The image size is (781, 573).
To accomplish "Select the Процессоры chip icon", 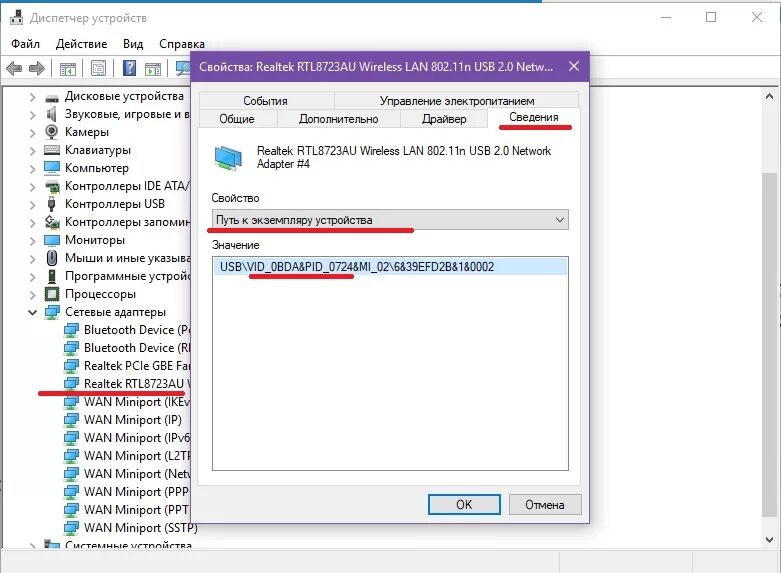I will coord(52,294).
